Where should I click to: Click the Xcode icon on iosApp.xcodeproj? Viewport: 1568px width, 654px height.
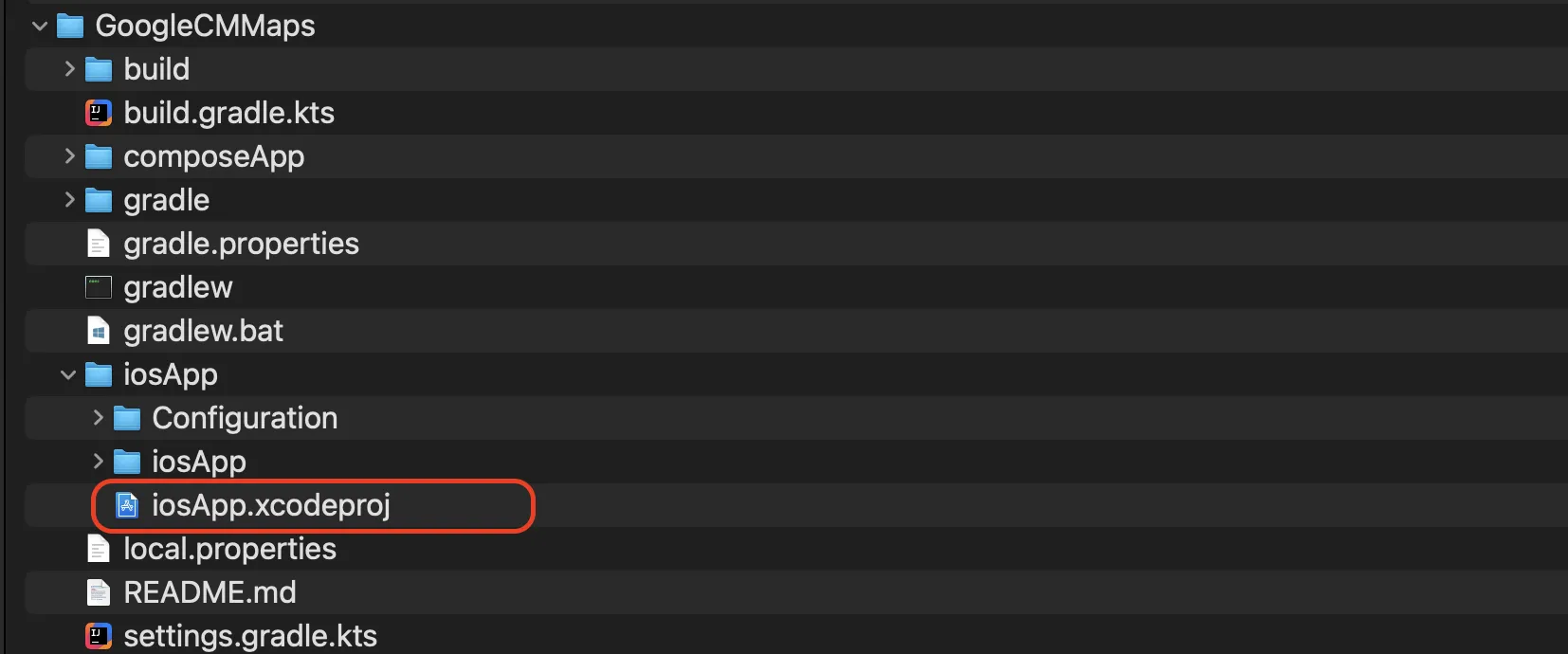pos(127,504)
